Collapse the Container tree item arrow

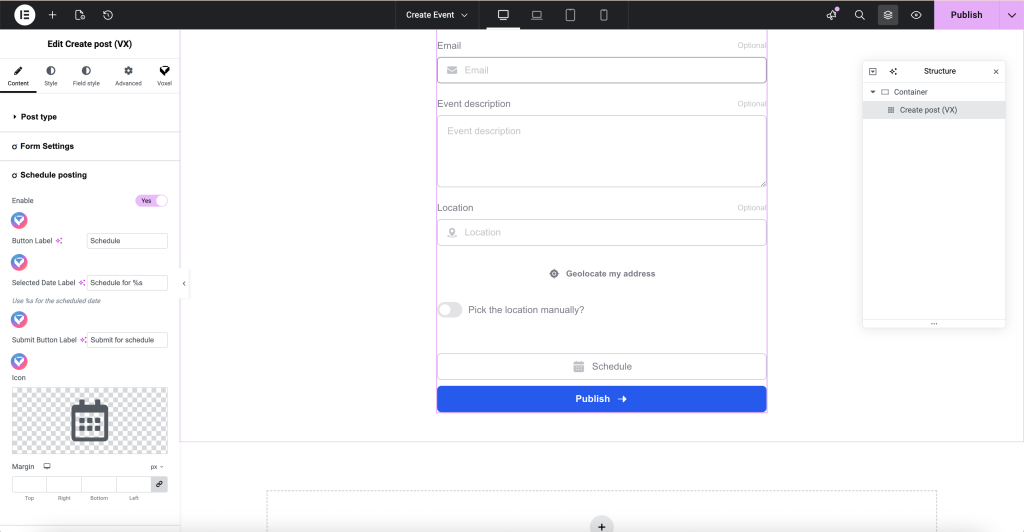pyautogui.click(x=873, y=92)
